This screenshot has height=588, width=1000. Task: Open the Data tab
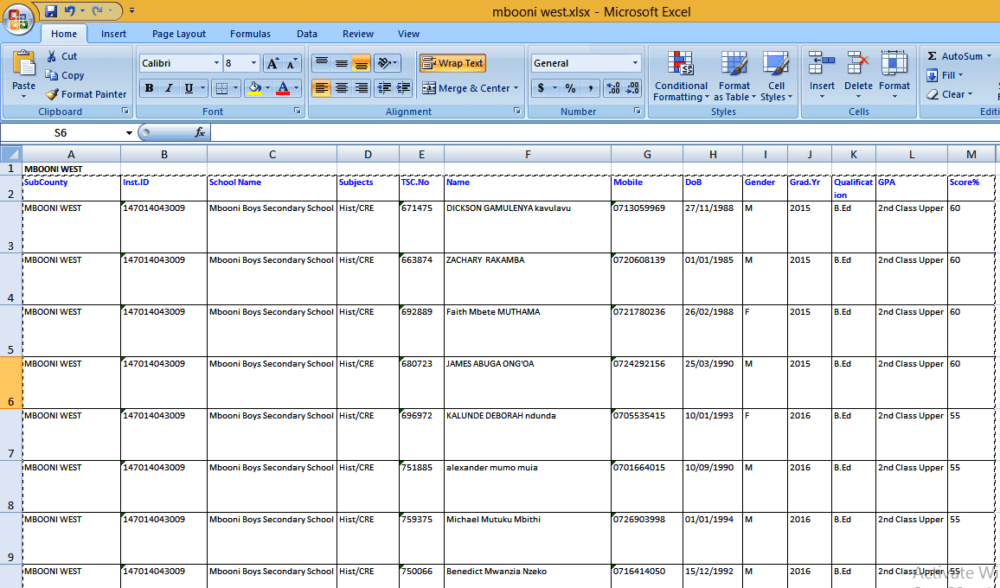pos(307,34)
